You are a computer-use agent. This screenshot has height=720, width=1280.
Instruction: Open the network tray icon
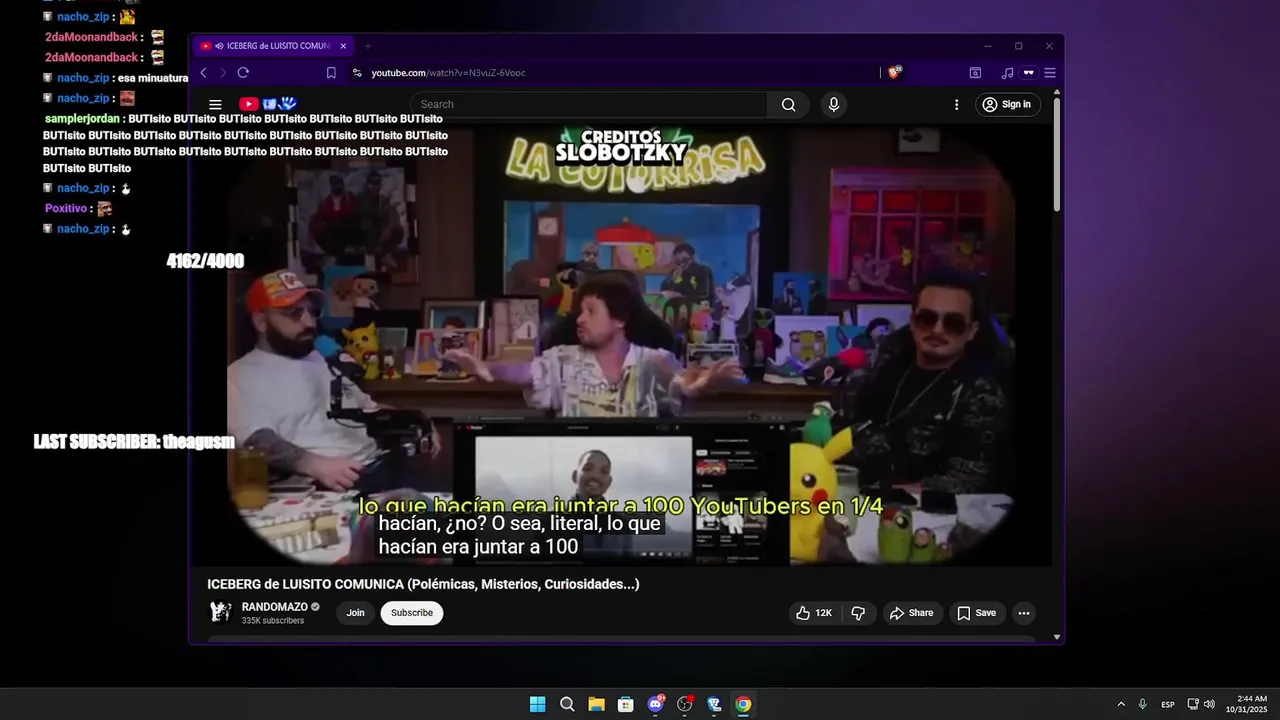(x=1193, y=704)
